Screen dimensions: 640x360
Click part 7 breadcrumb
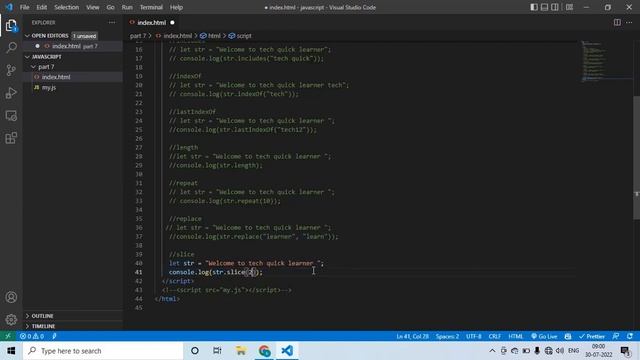(138, 36)
